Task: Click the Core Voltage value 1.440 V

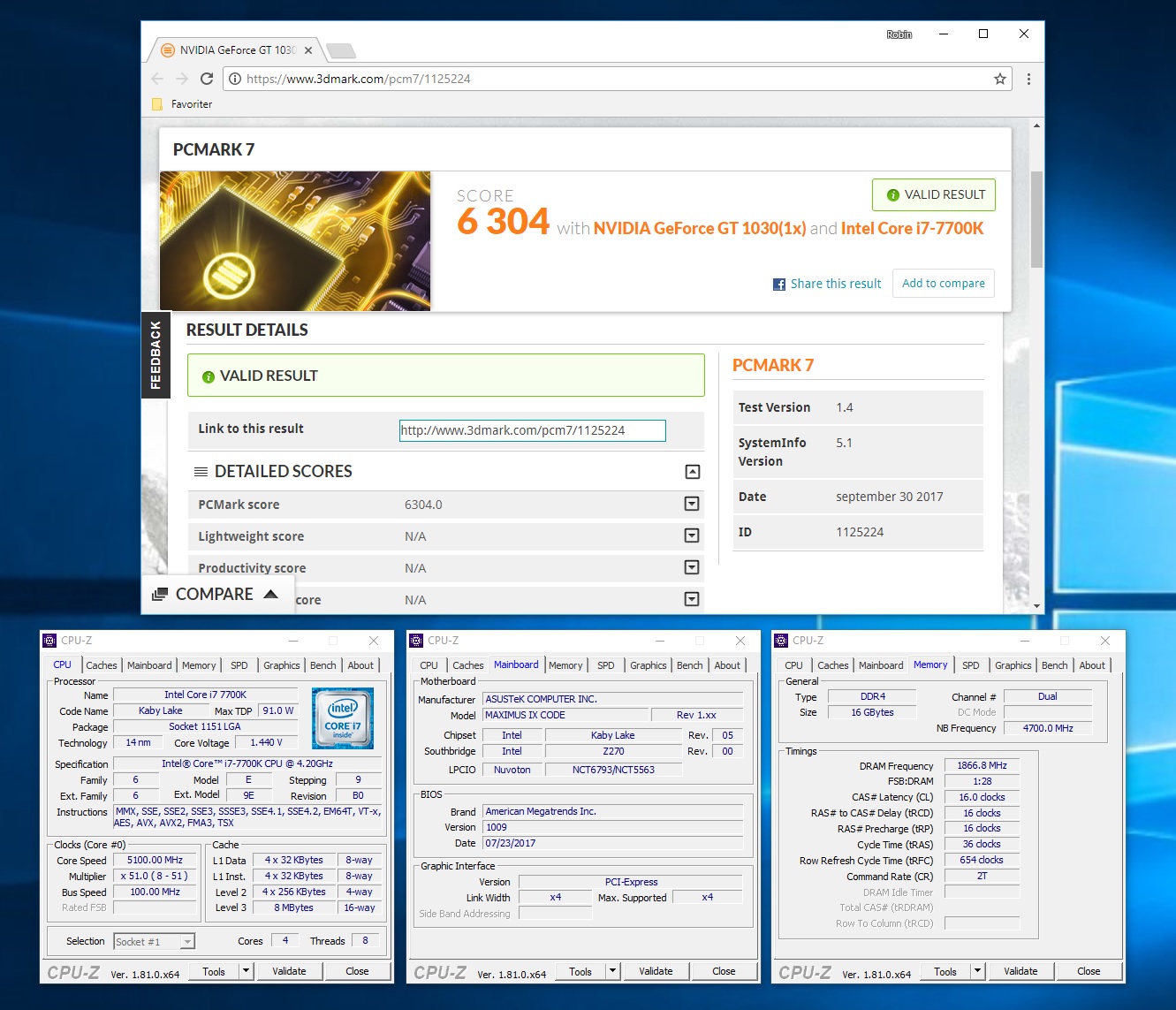Action: pos(266,742)
